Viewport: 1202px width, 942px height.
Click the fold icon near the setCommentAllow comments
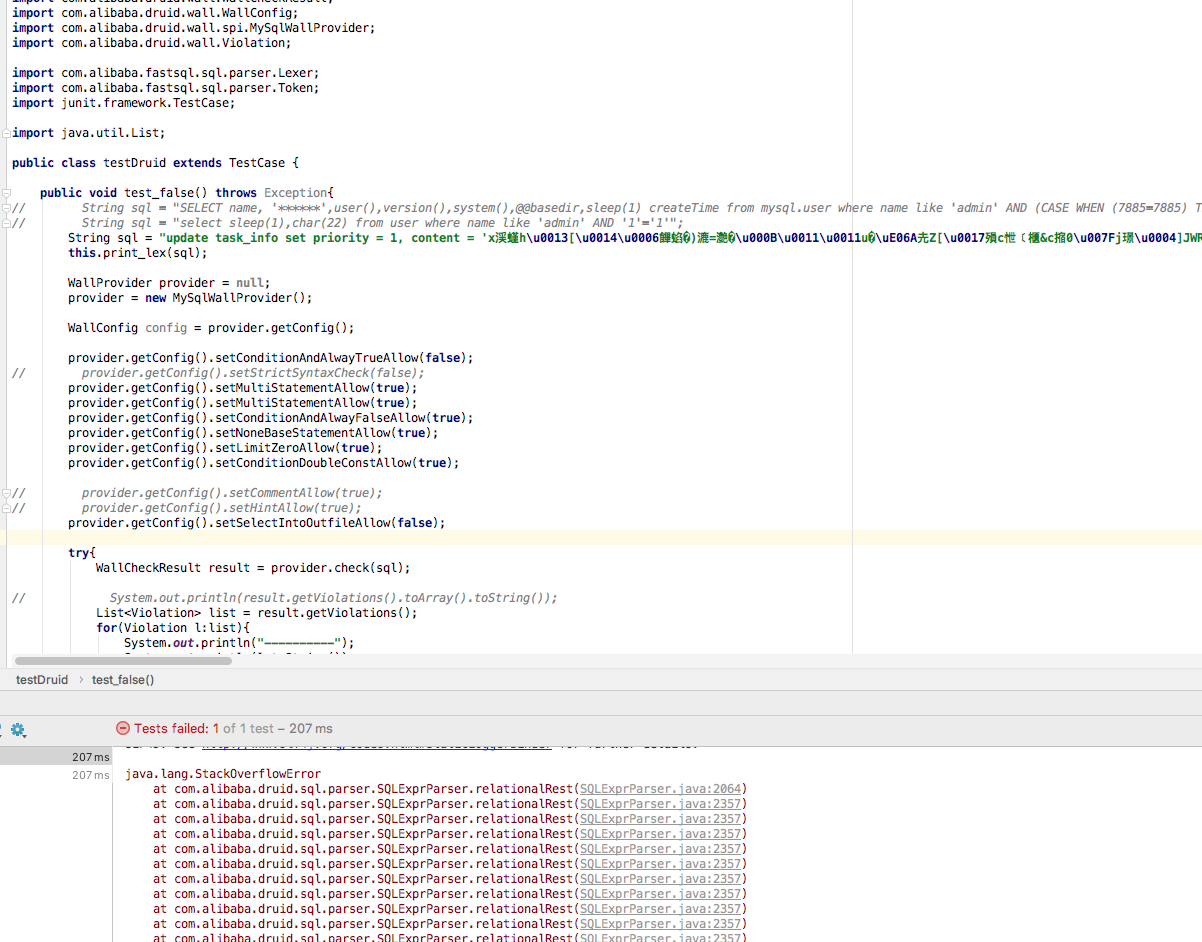4,492
